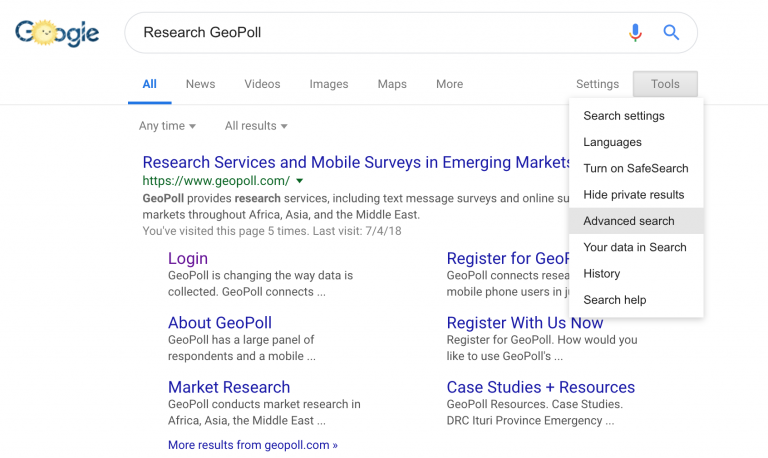Open the Videos results tab
This screenshot has width=768, height=458.
pyautogui.click(x=262, y=84)
